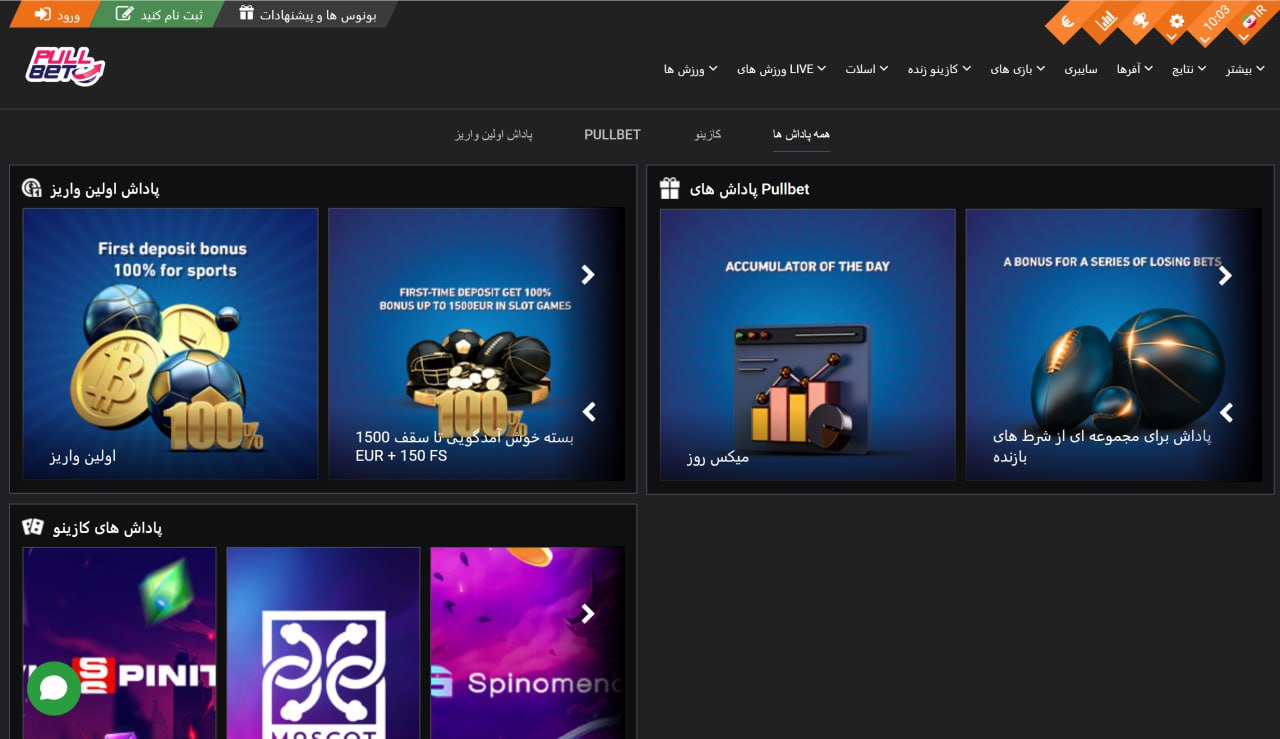Select the کازینو bonuses tab
The width and height of the screenshot is (1280, 739).
(x=708, y=134)
